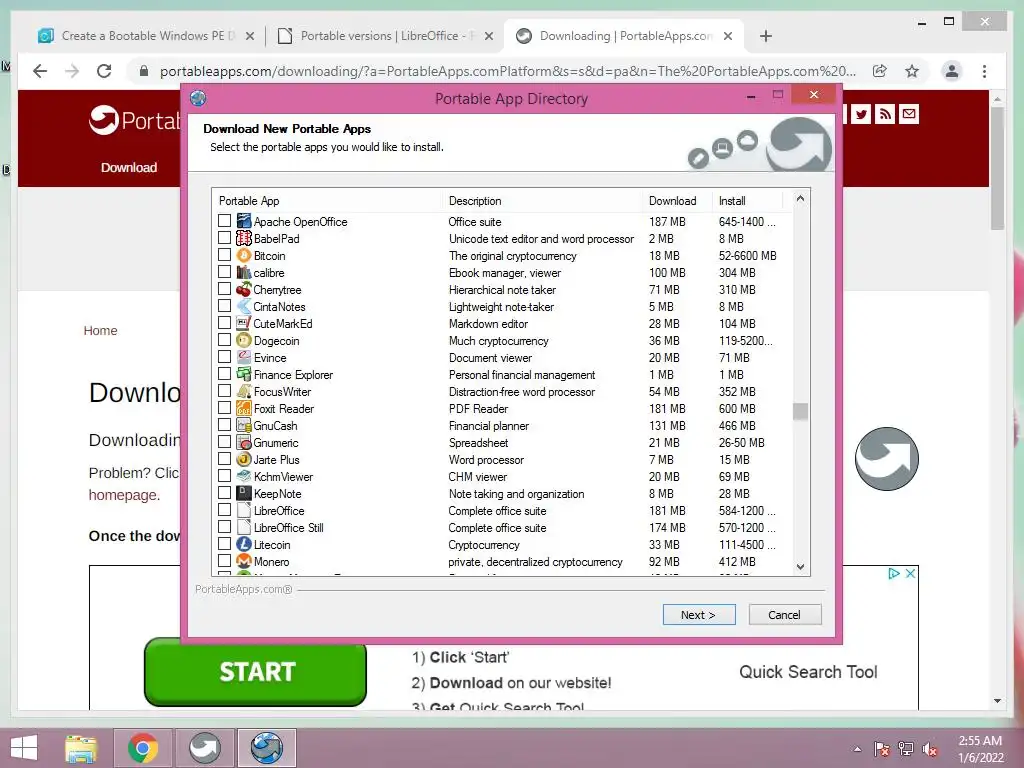Click the CuteMarkEd icon
Image resolution: width=1024 pixels, height=768 pixels.
click(x=244, y=323)
